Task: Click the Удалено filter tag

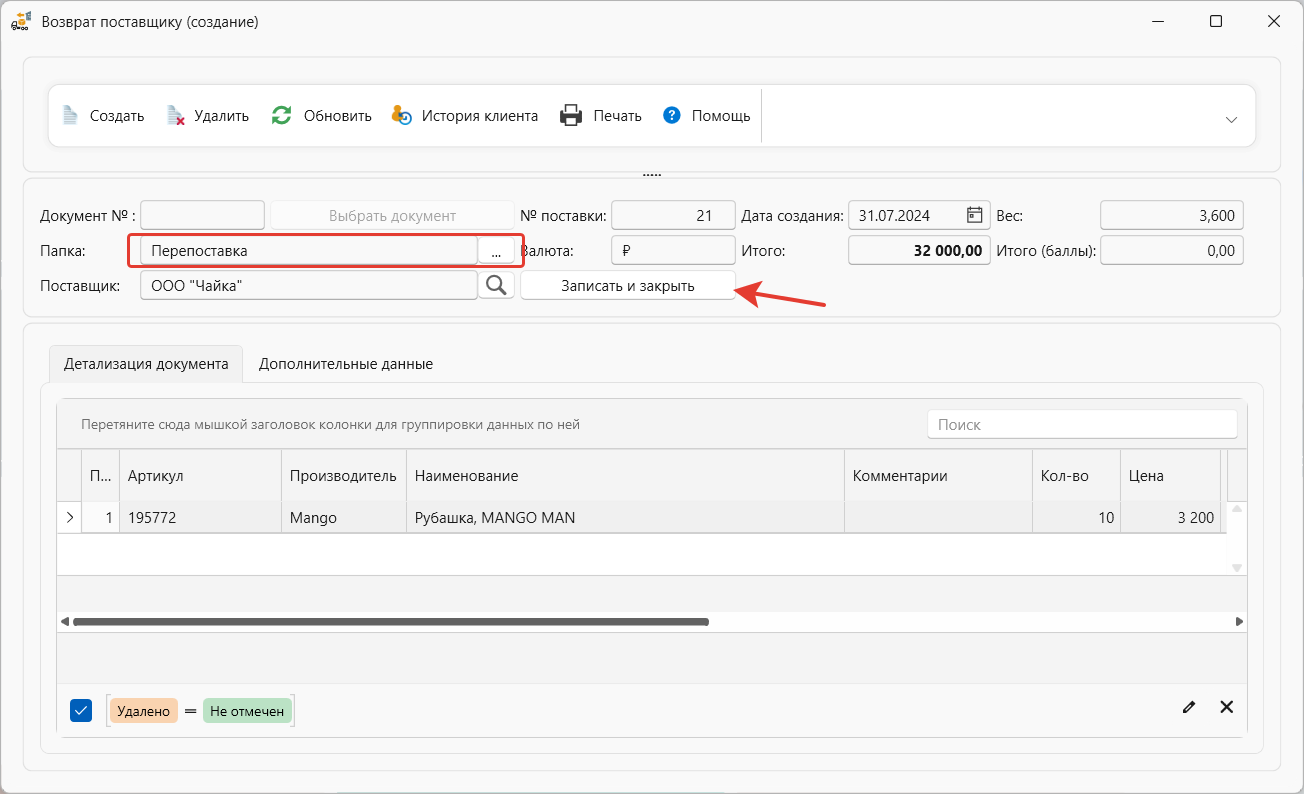Action: pyautogui.click(x=144, y=711)
